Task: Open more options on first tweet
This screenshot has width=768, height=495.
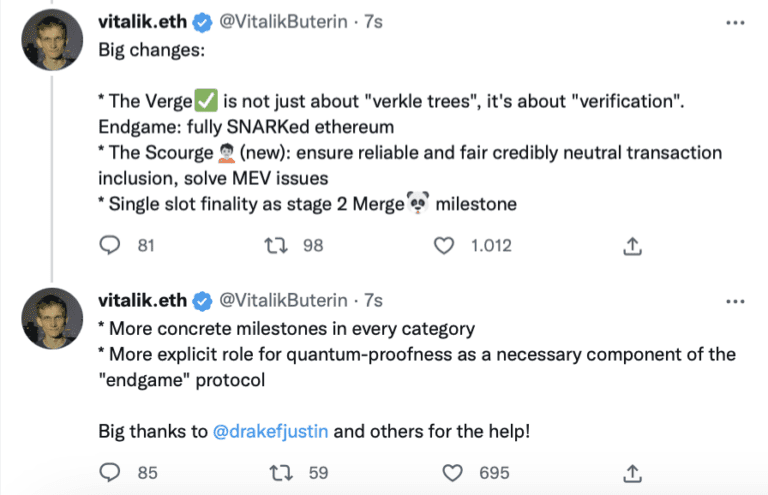Action: (x=735, y=21)
